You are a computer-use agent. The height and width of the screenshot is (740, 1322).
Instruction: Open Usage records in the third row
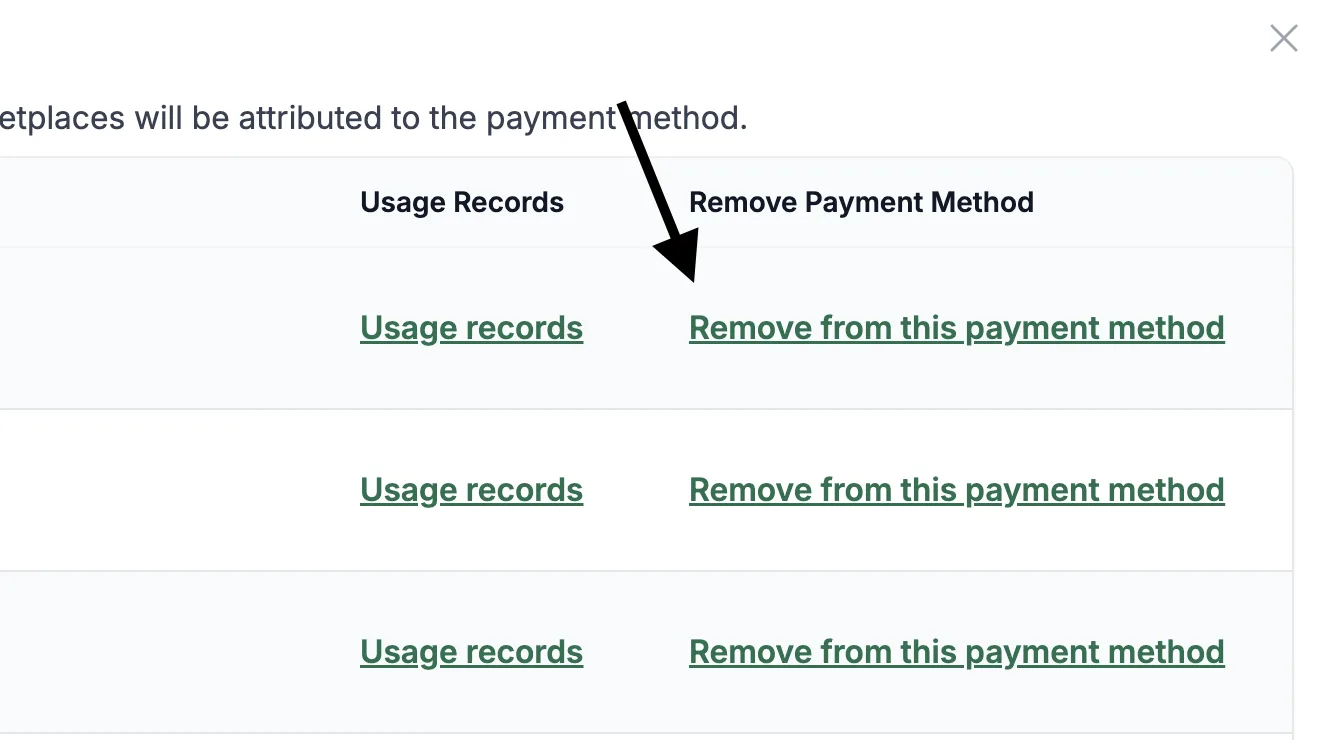pyautogui.click(x=471, y=652)
